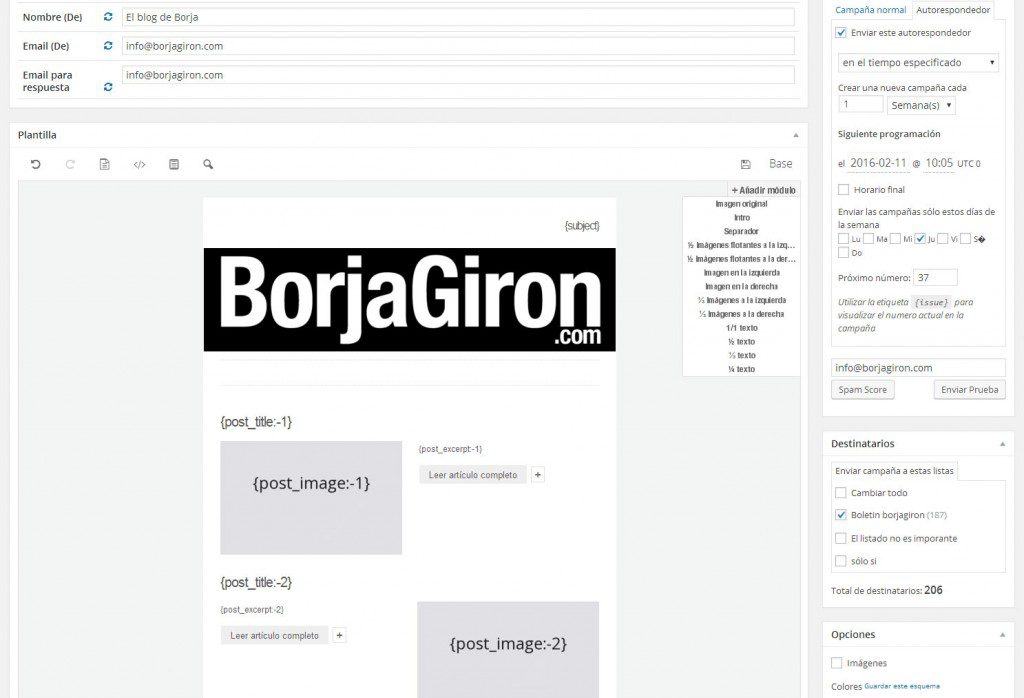Check the Do weekday box
The width and height of the screenshot is (1024, 698).
click(x=844, y=253)
